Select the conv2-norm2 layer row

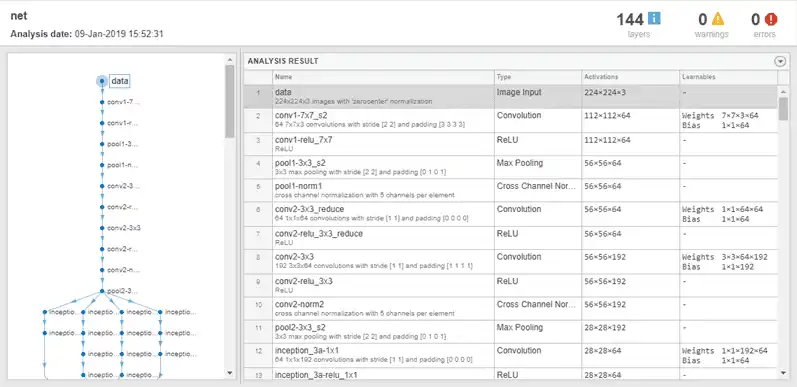point(510,308)
